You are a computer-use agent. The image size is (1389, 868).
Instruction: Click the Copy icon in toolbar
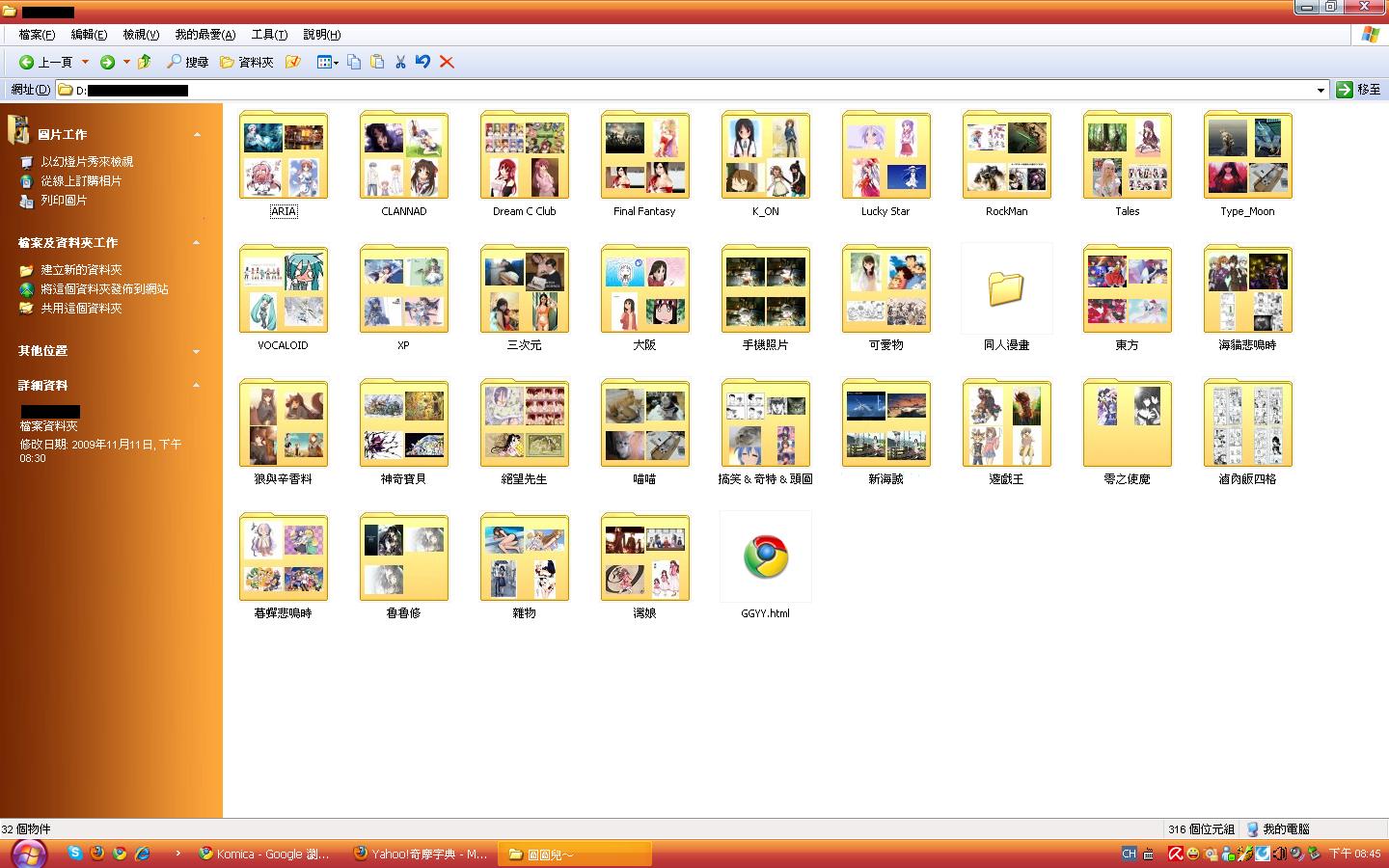(354, 62)
